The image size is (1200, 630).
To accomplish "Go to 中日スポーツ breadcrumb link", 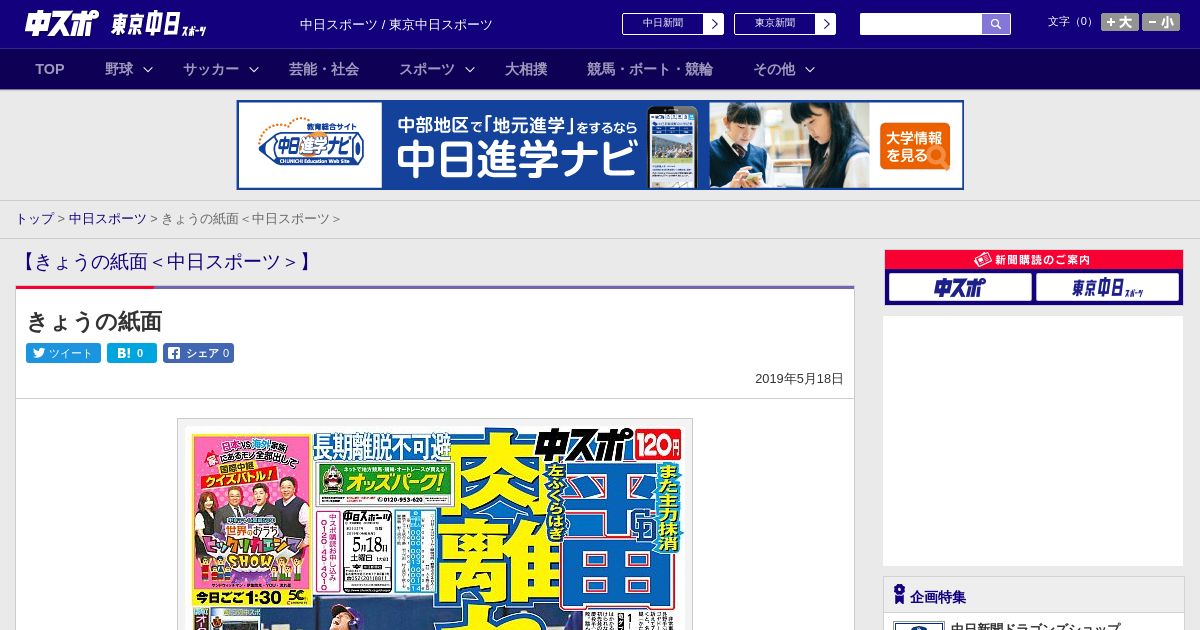I will (x=107, y=218).
